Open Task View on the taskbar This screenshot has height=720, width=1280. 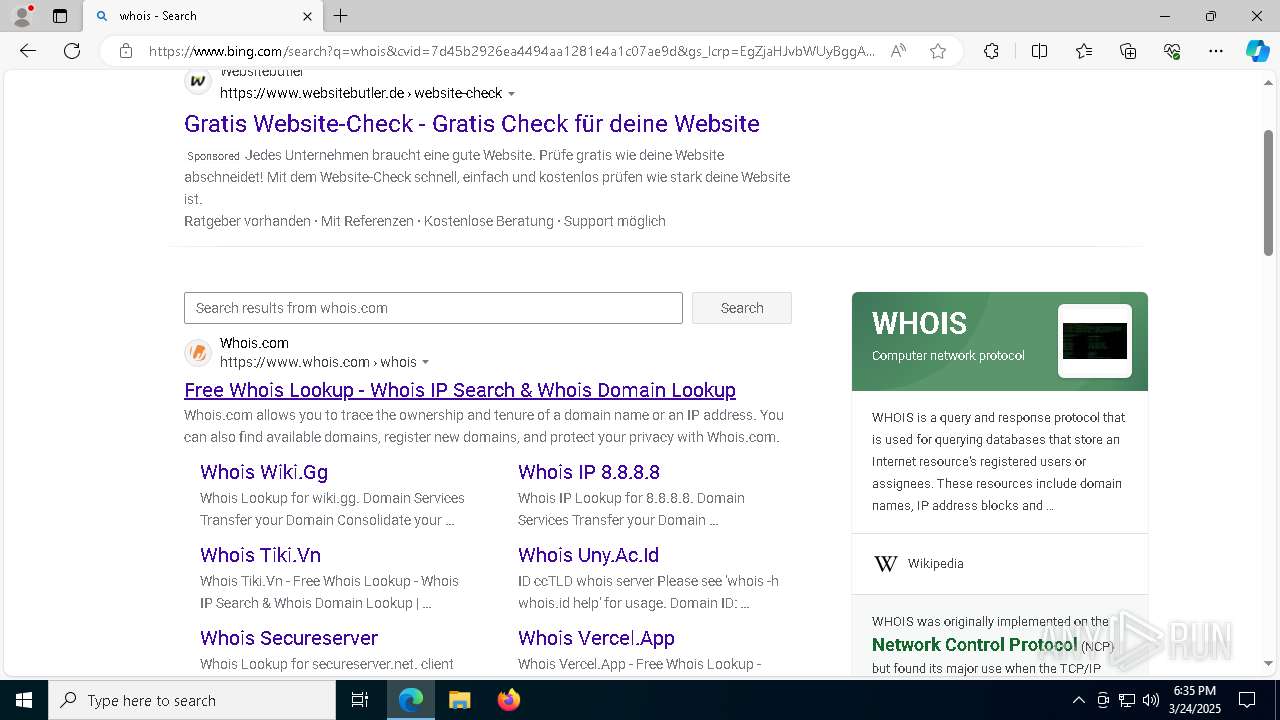point(360,700)
